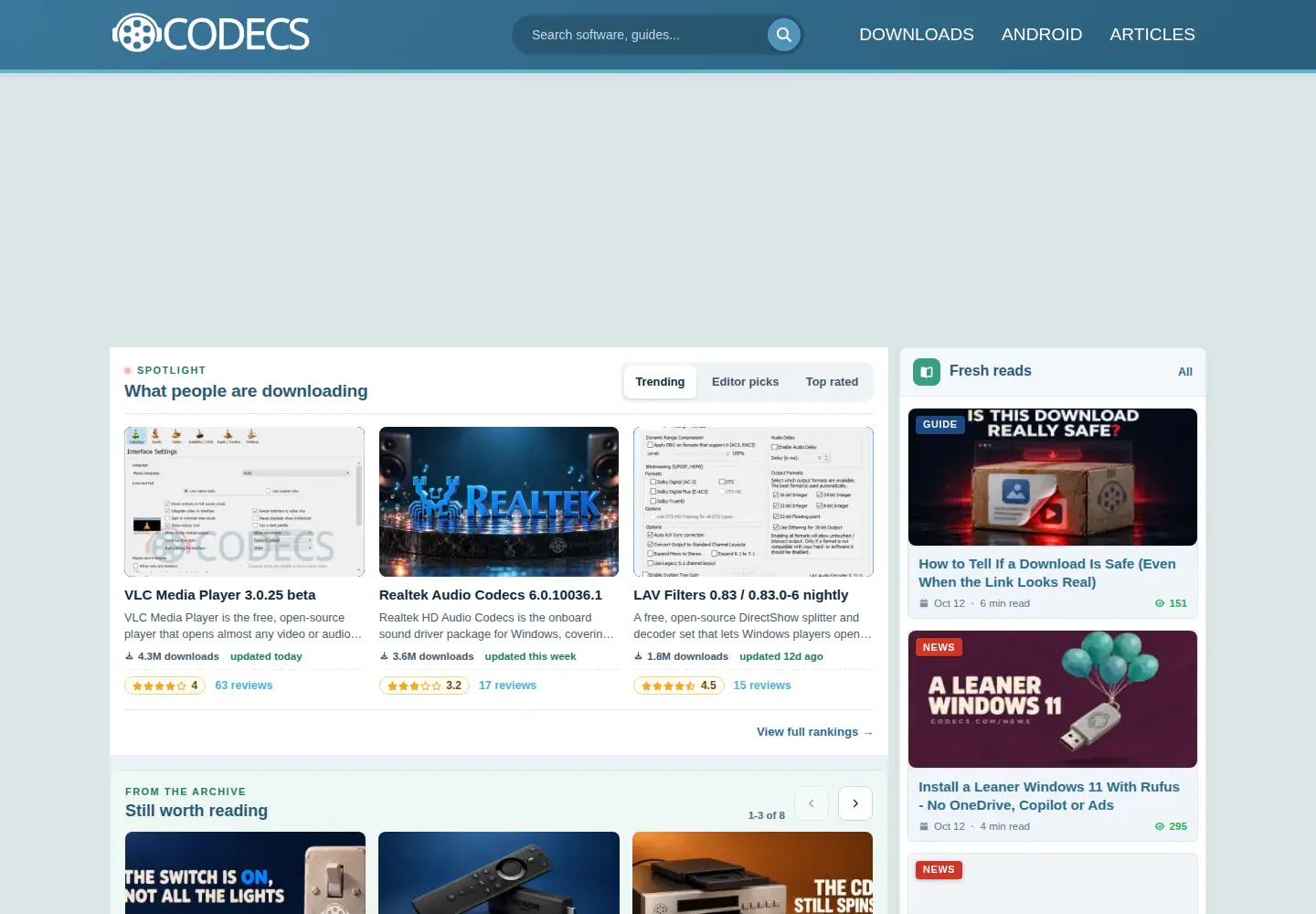
Task: Open Realtek Audio Codecs 6.0.10036.1 title
Action: click(x=491, y=595)
